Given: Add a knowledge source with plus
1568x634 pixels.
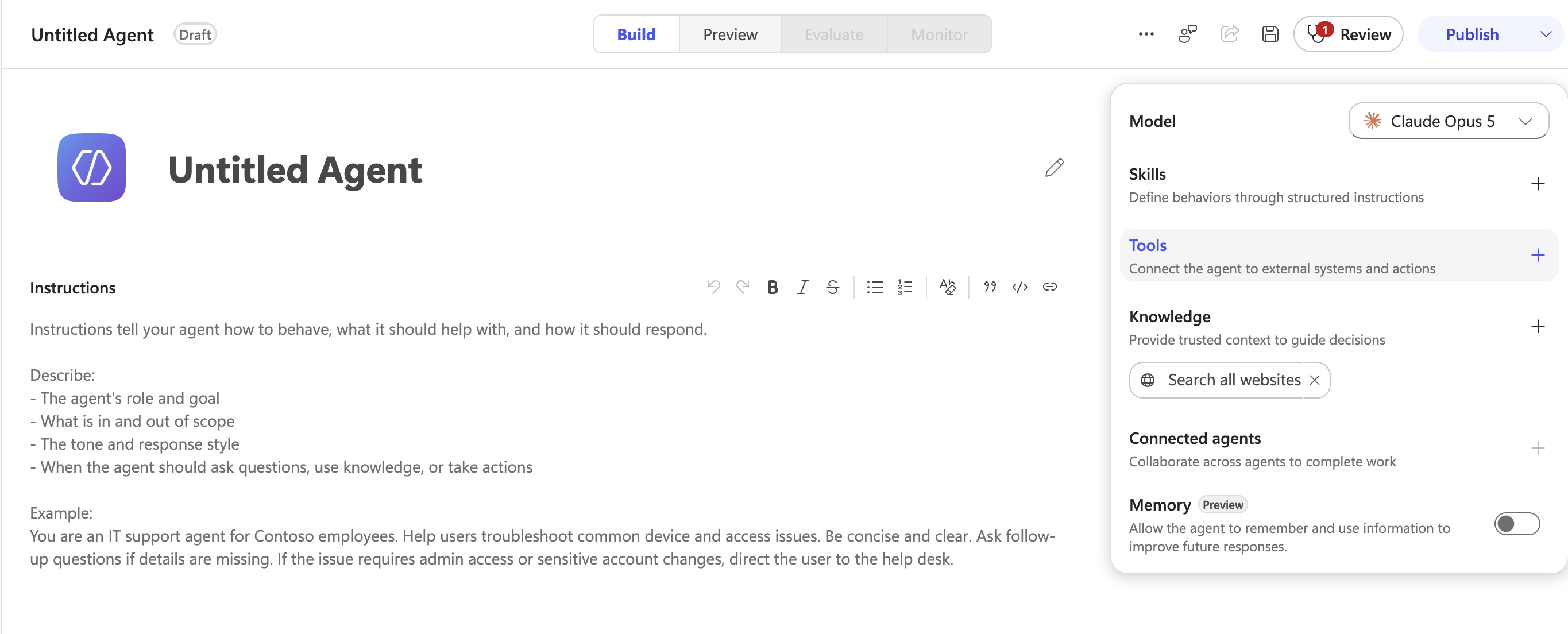Looking at the screenshot, I should 1538,326.
